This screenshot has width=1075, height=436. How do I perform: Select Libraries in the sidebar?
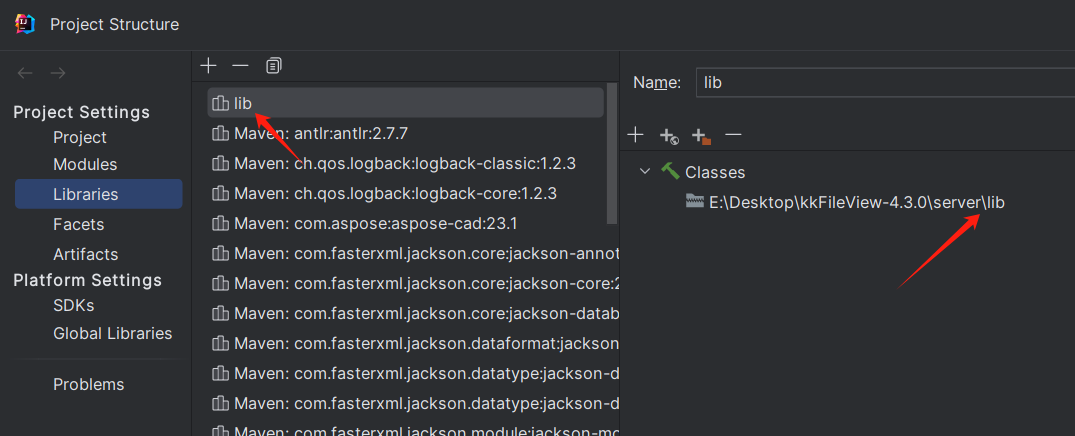[99, 194]
